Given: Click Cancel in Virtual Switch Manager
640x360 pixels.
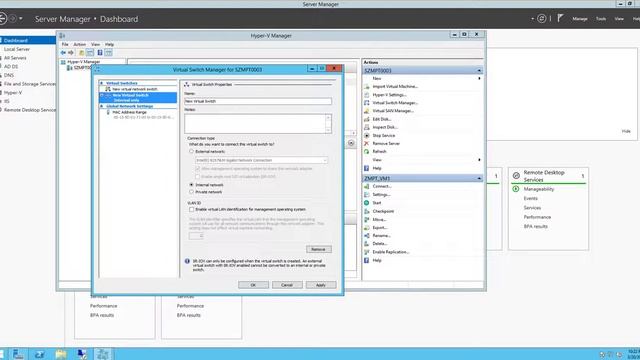Looking at the screenshot, I should pyautogui.click(x=287, y=285).
